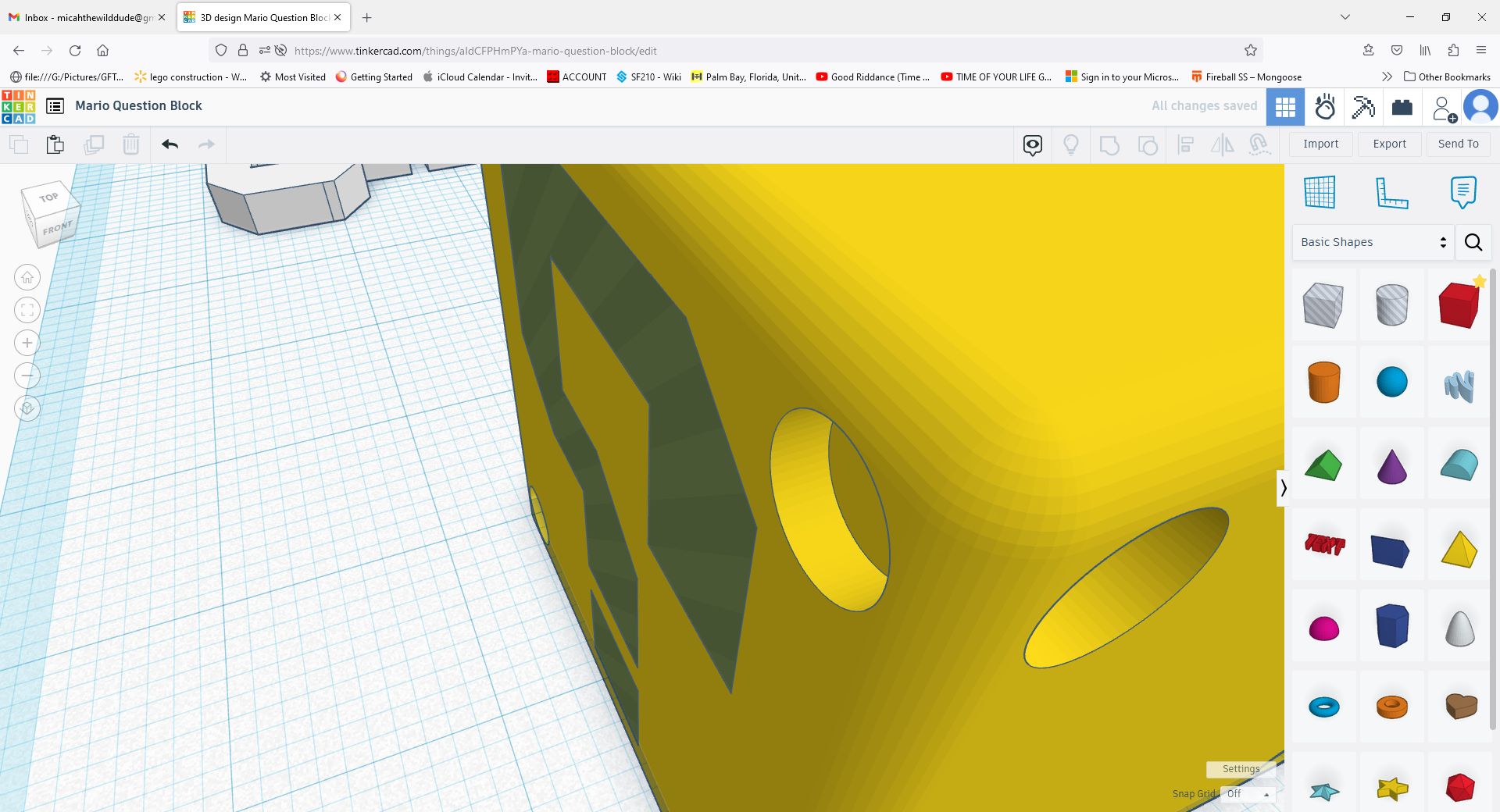
Task: Select the orange Tube shape
Action: (x=1391, y=707)
